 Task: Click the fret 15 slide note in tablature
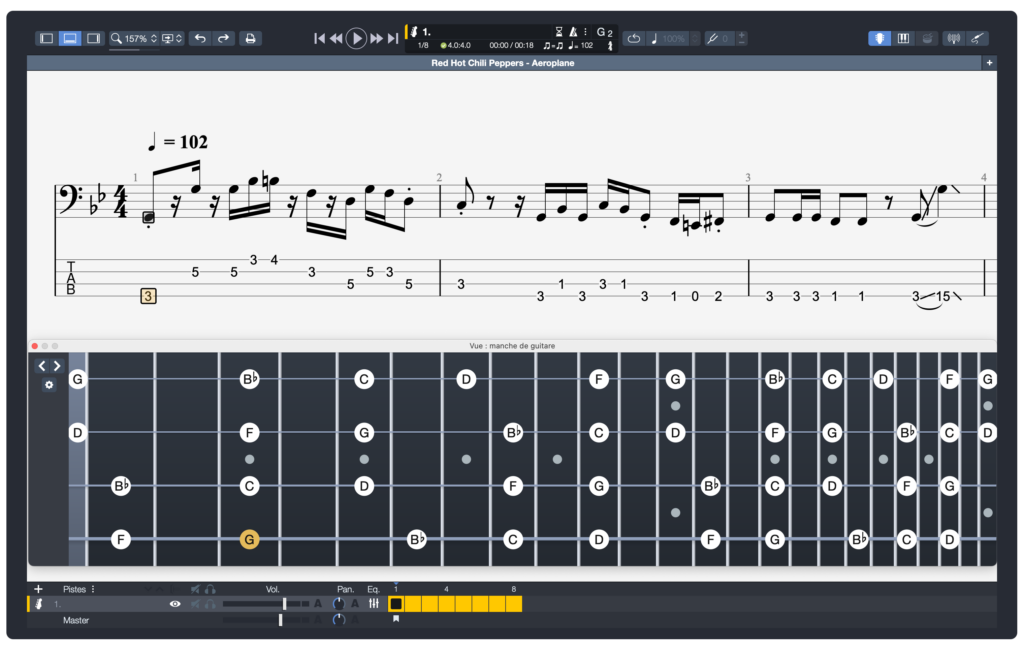coord(943,297)
